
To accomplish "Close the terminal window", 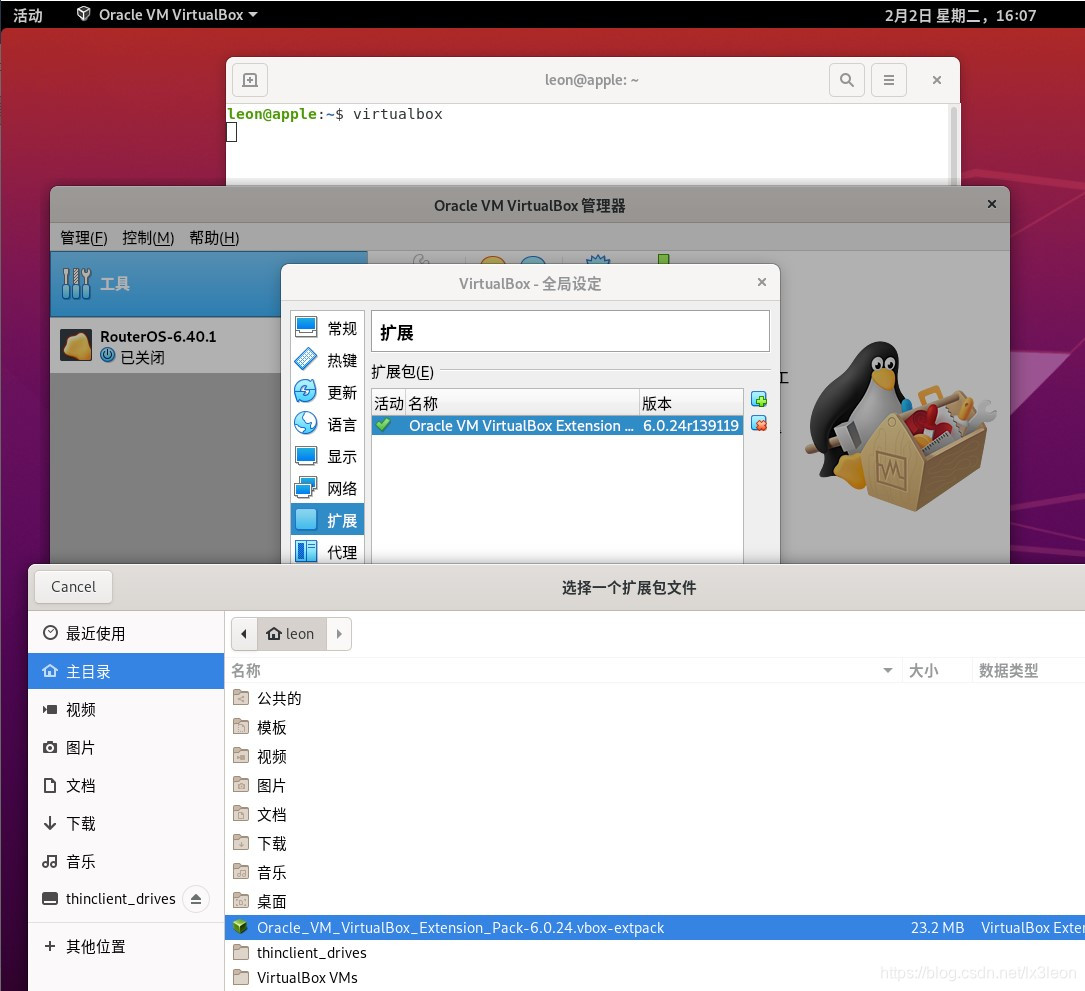I will 937,80.
